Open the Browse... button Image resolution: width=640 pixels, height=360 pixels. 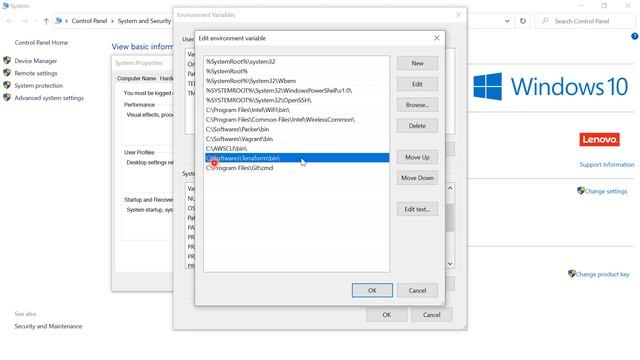pos(417,105)
